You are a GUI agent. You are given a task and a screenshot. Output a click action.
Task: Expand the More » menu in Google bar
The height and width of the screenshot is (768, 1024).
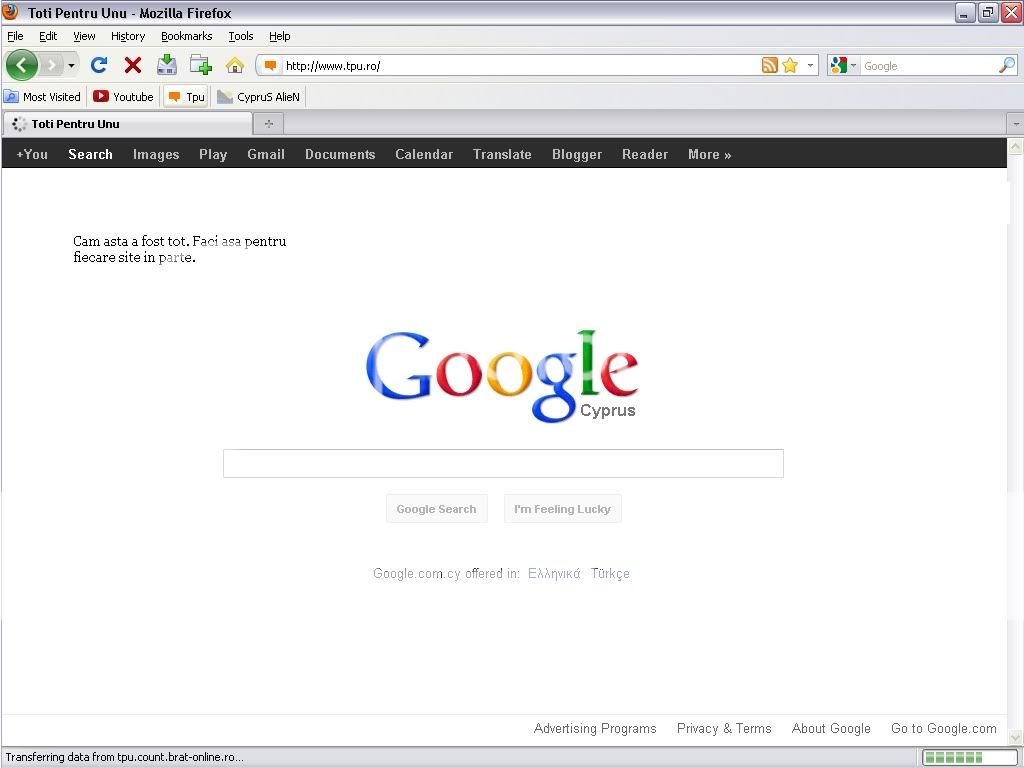coord(710,154)
